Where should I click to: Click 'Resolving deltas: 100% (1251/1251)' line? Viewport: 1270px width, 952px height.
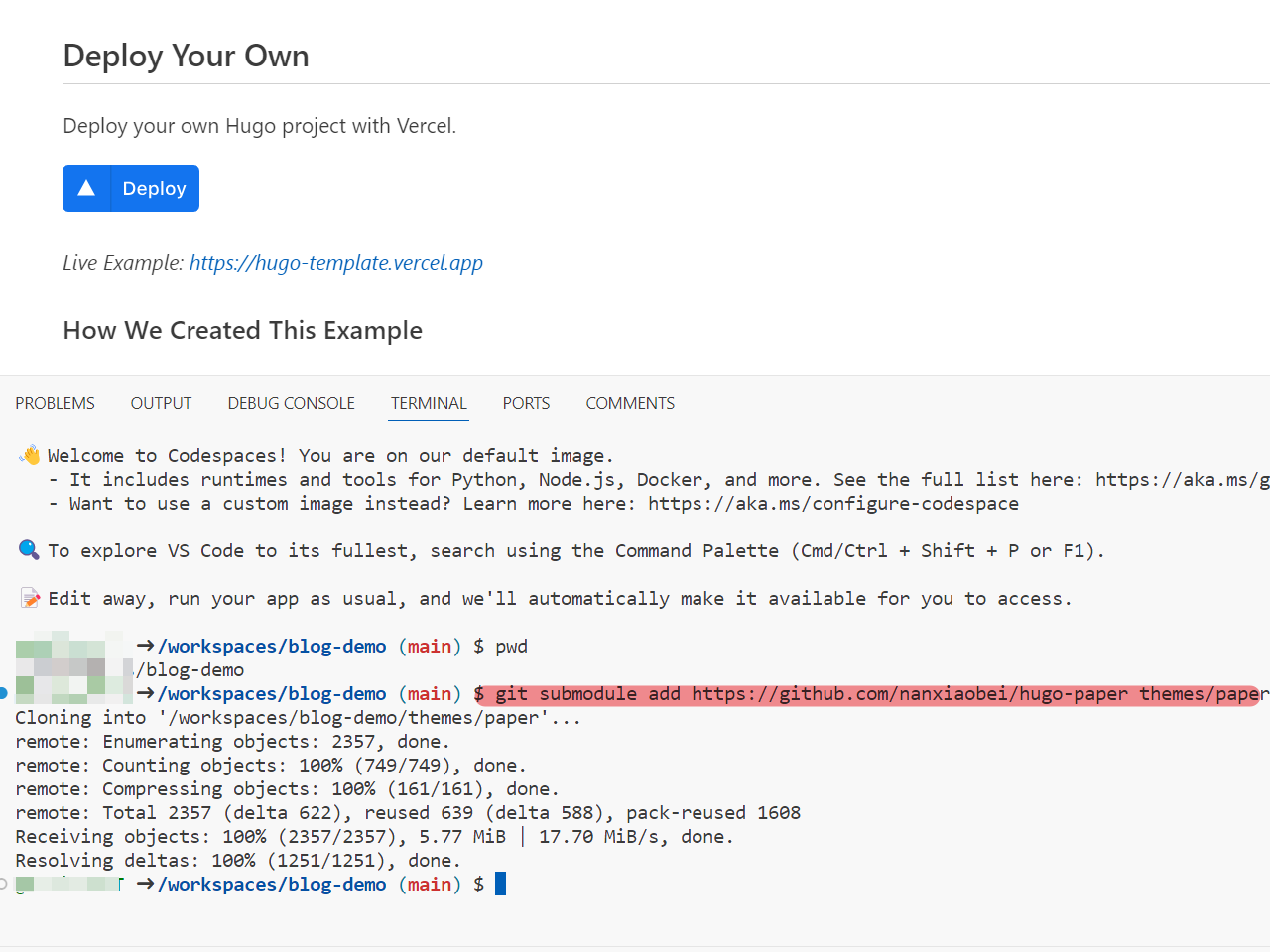pos(238,860)
